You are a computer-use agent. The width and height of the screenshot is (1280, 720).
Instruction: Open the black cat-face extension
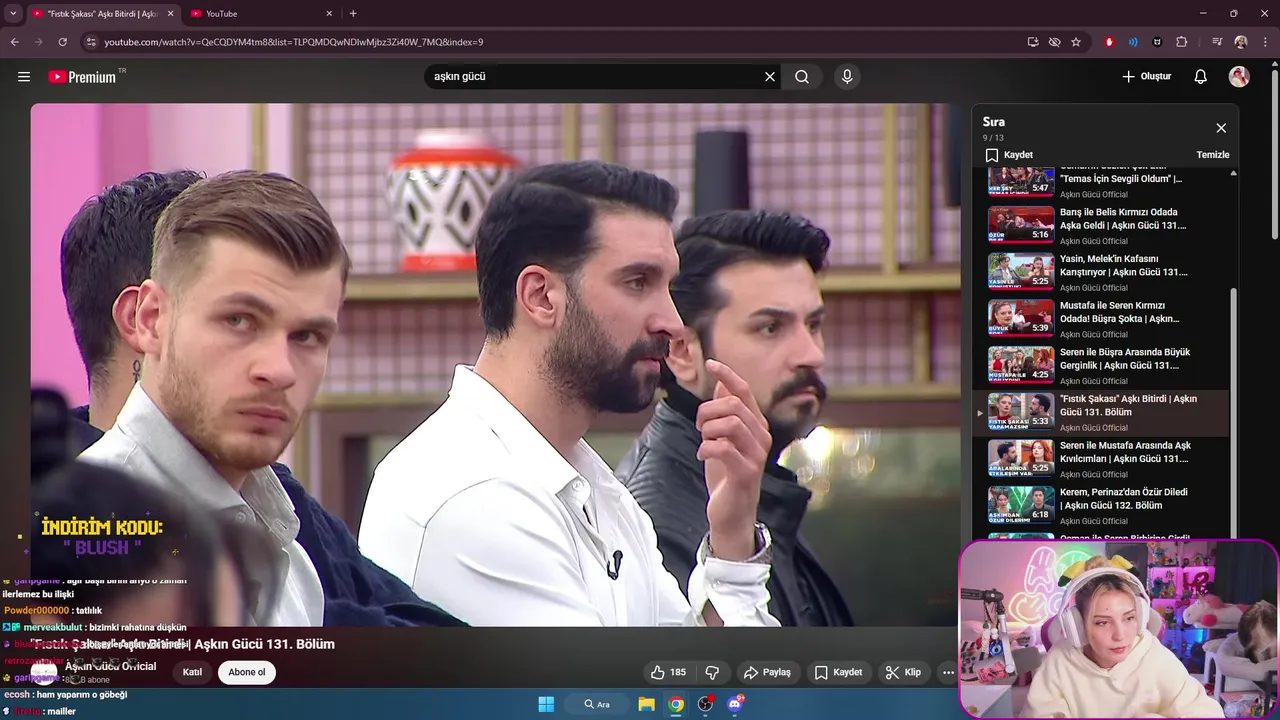(x=1157, y=42)
